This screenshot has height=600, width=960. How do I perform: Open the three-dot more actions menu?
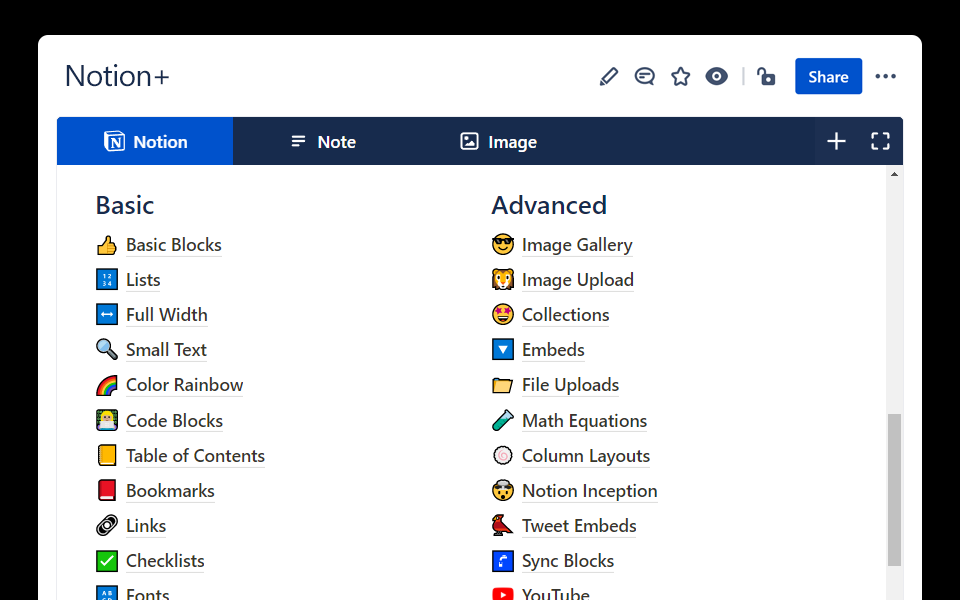tap(885, 77)
